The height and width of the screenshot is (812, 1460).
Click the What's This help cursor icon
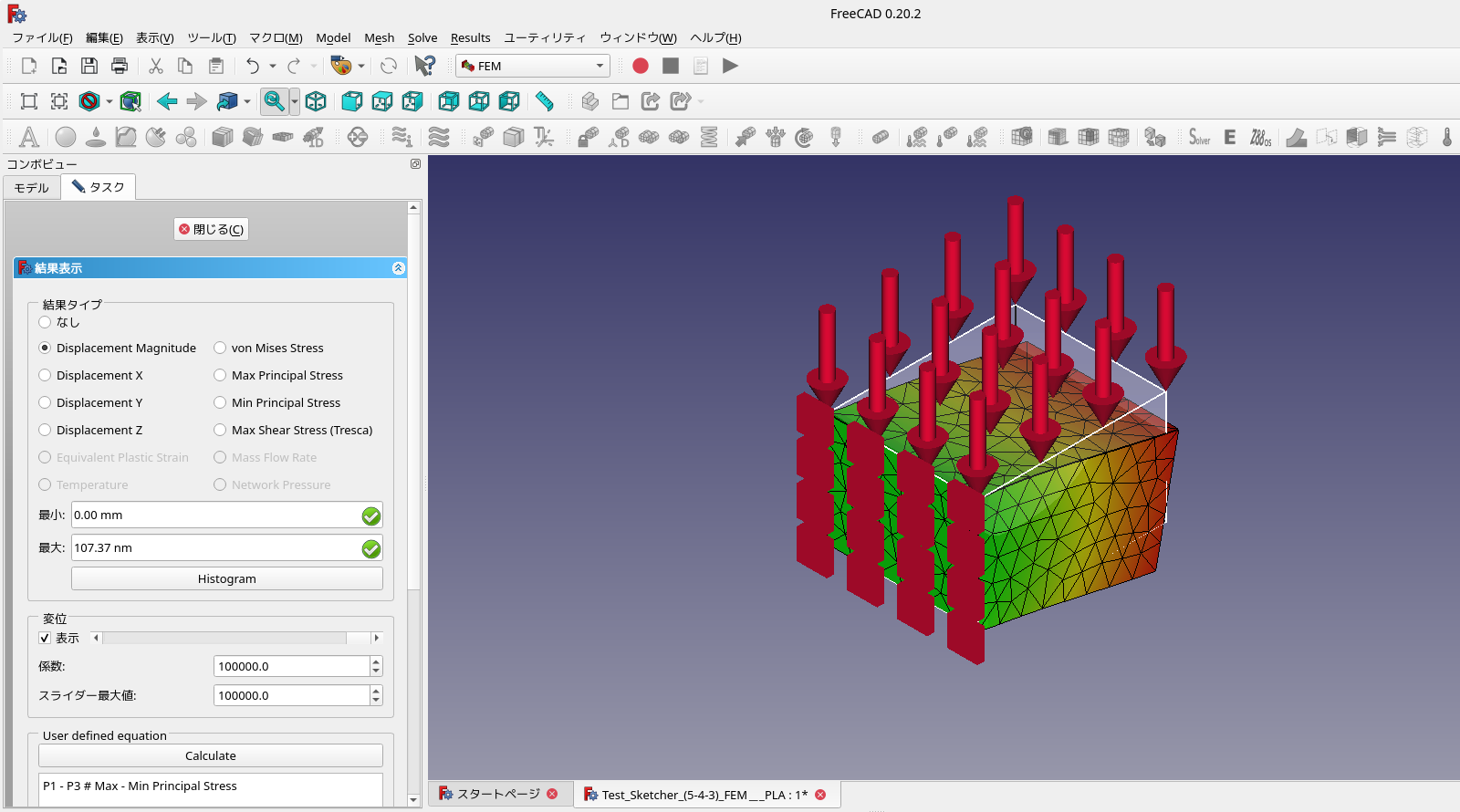tap(425, 66)
